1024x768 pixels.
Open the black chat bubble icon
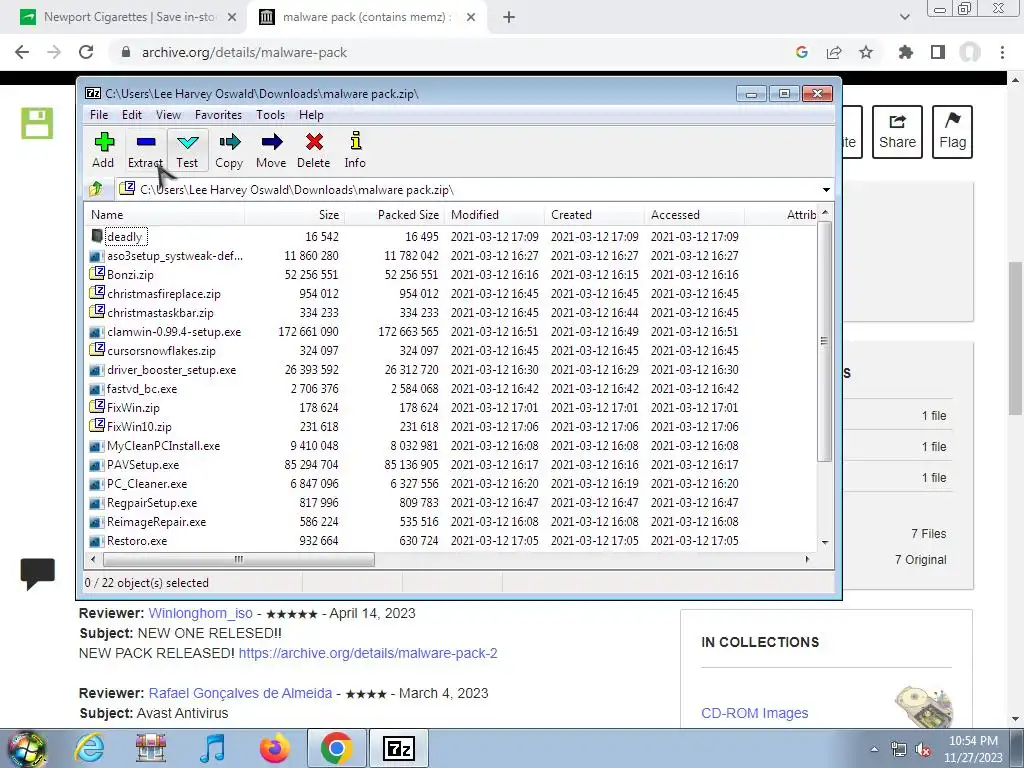37,574
